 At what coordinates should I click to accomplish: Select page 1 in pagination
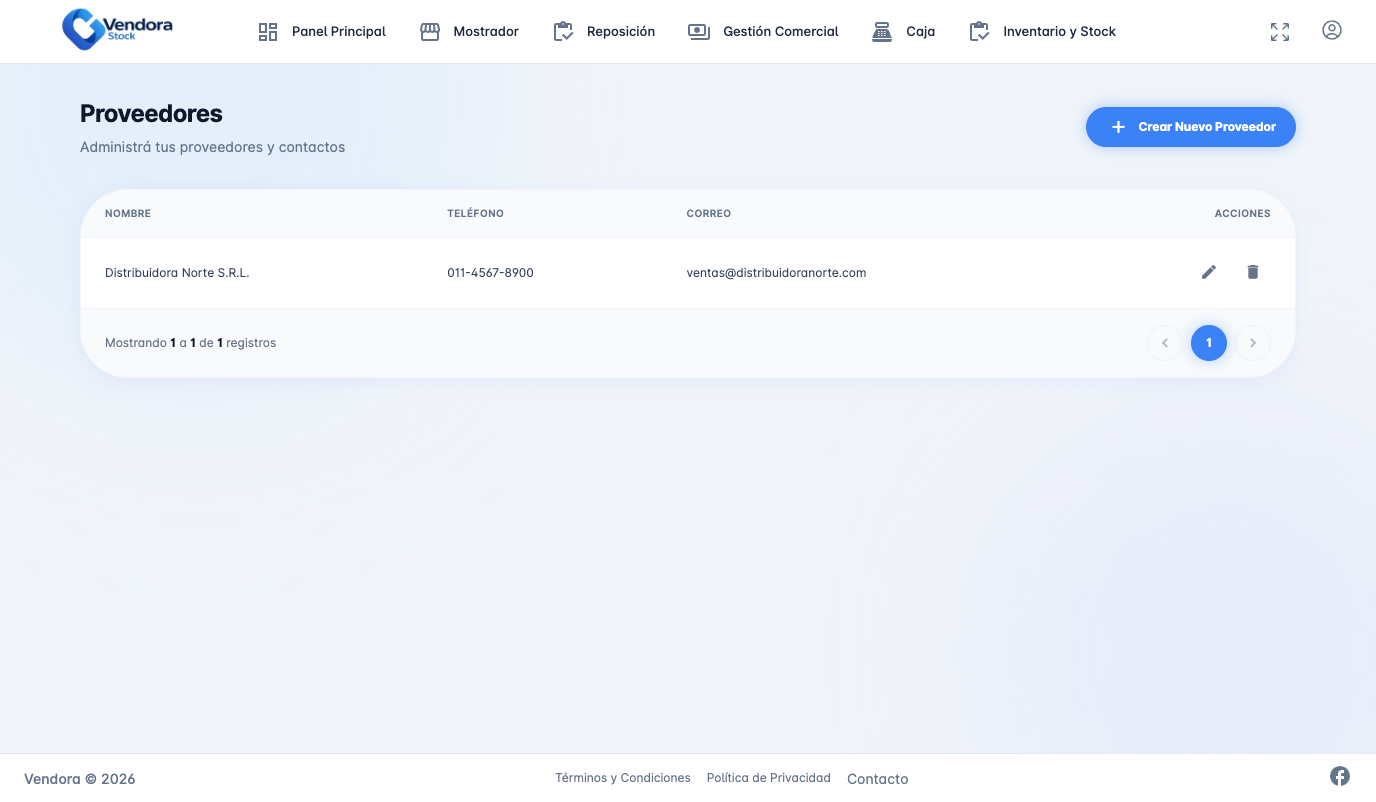point(1209,343)
